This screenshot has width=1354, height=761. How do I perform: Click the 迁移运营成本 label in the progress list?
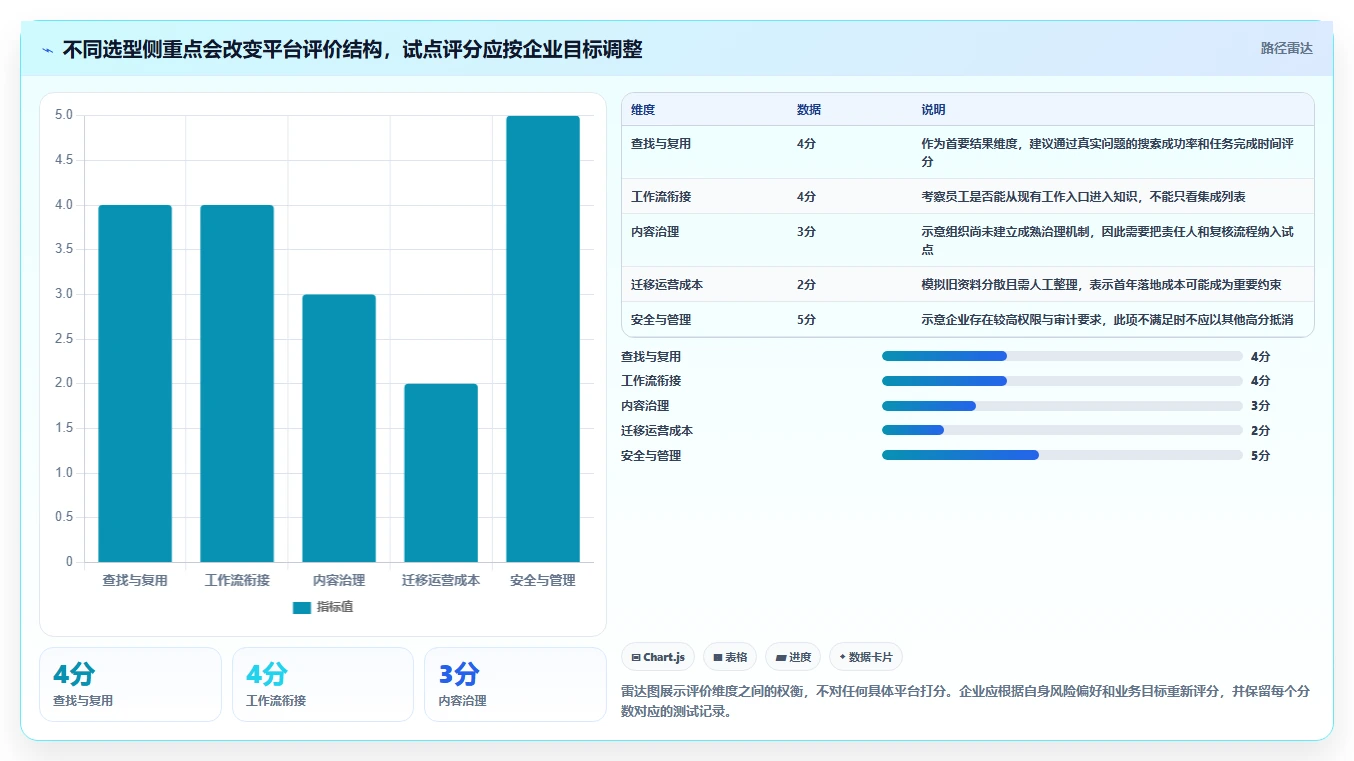pyautogui.click(x=657, y=430)
